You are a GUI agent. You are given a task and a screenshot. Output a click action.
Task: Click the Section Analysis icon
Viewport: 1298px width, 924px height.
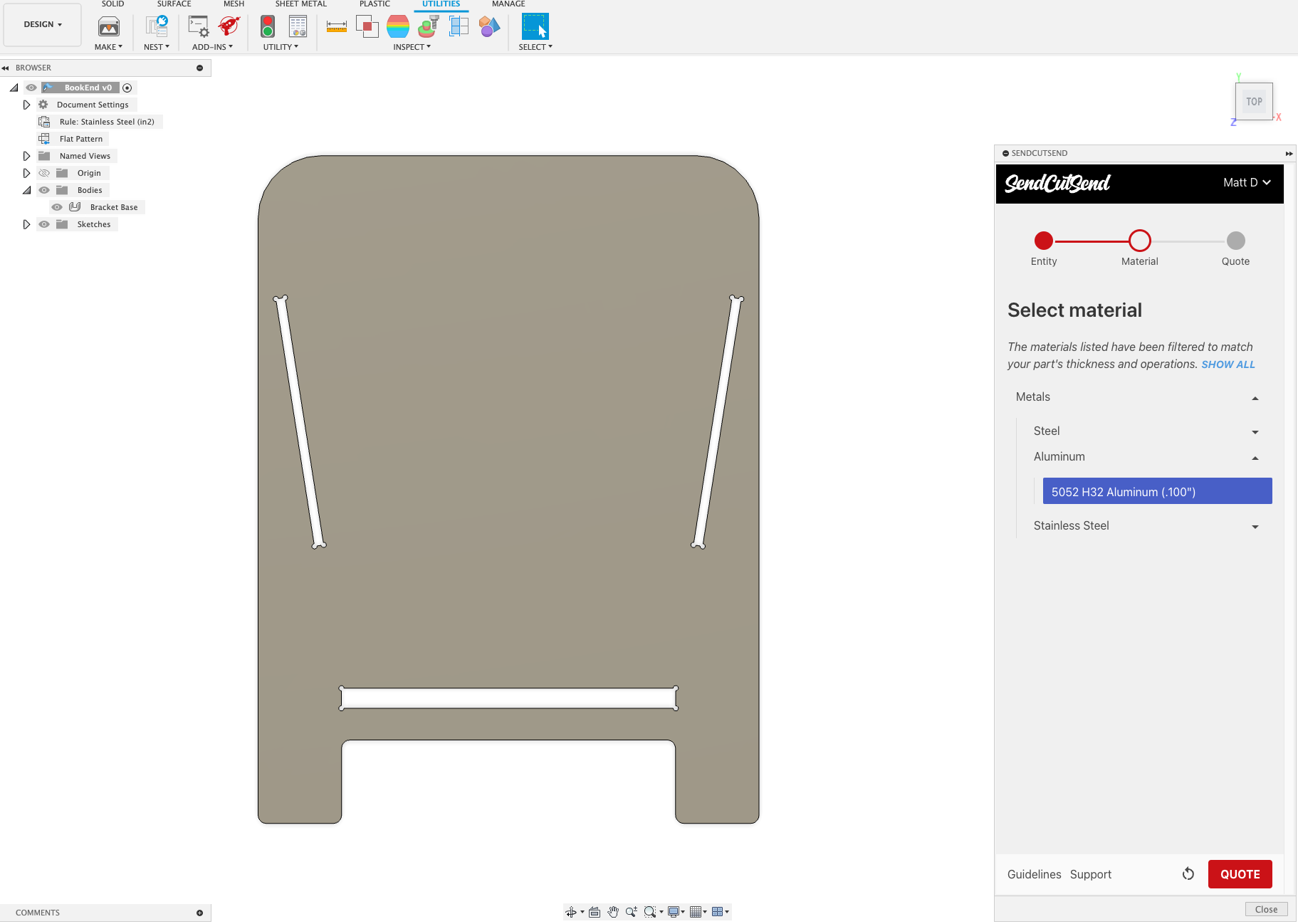(x=459, y=27)
